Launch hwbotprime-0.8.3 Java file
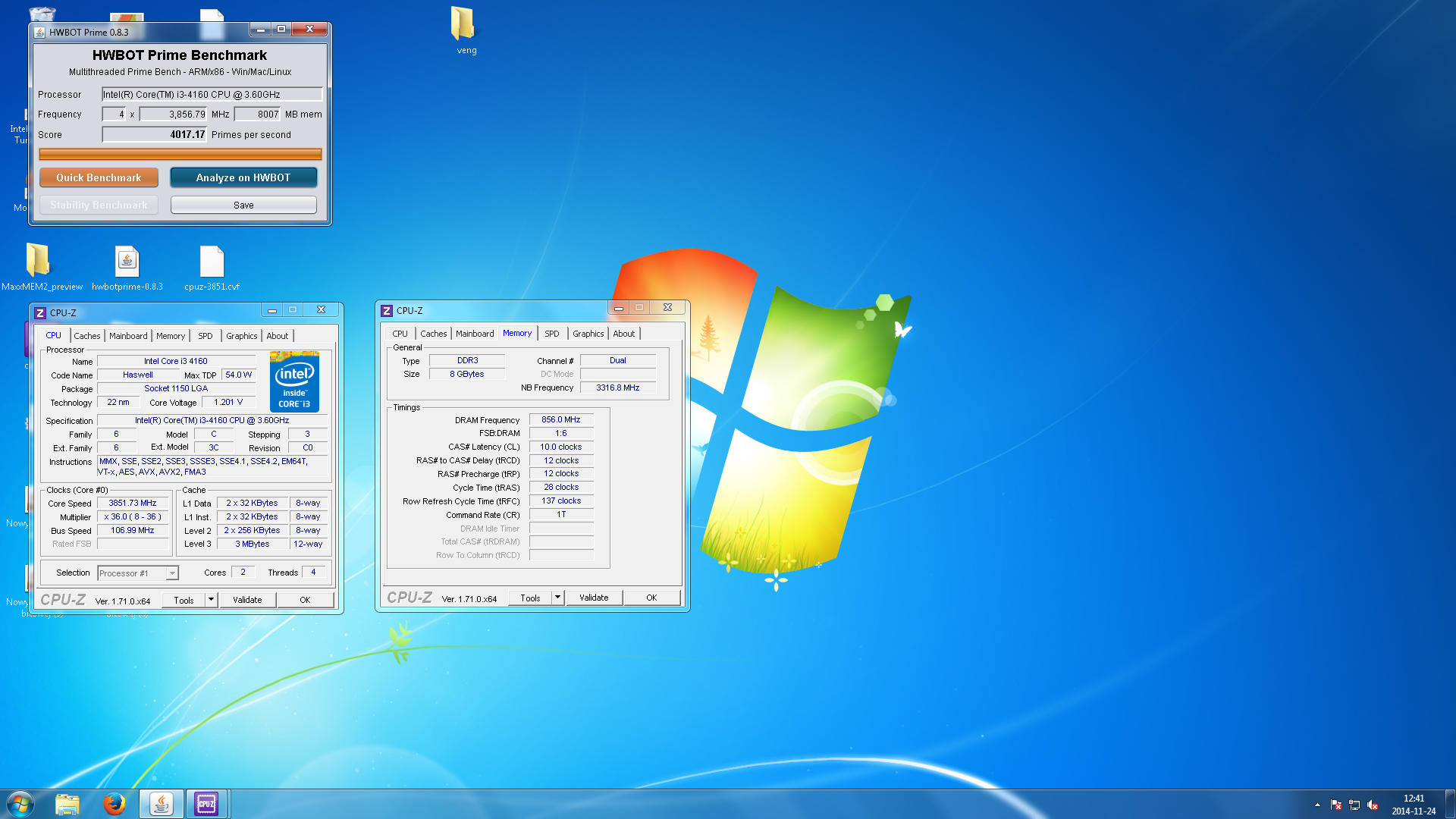 [127, 262]
